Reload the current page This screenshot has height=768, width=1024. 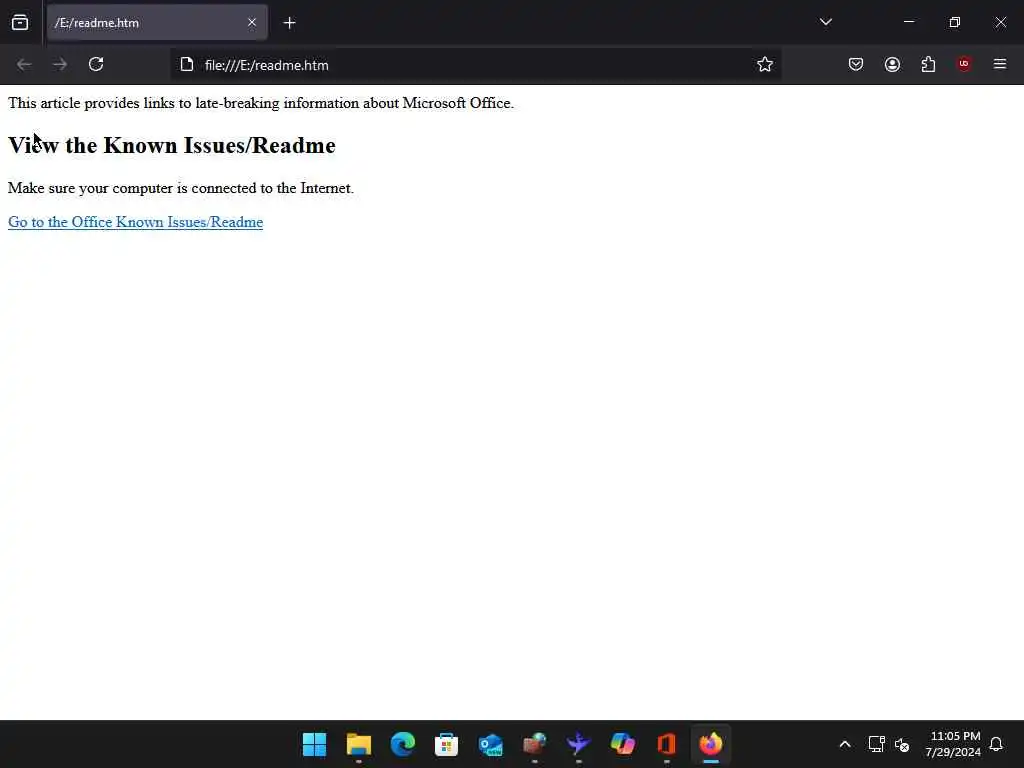[x=96, y=65]
